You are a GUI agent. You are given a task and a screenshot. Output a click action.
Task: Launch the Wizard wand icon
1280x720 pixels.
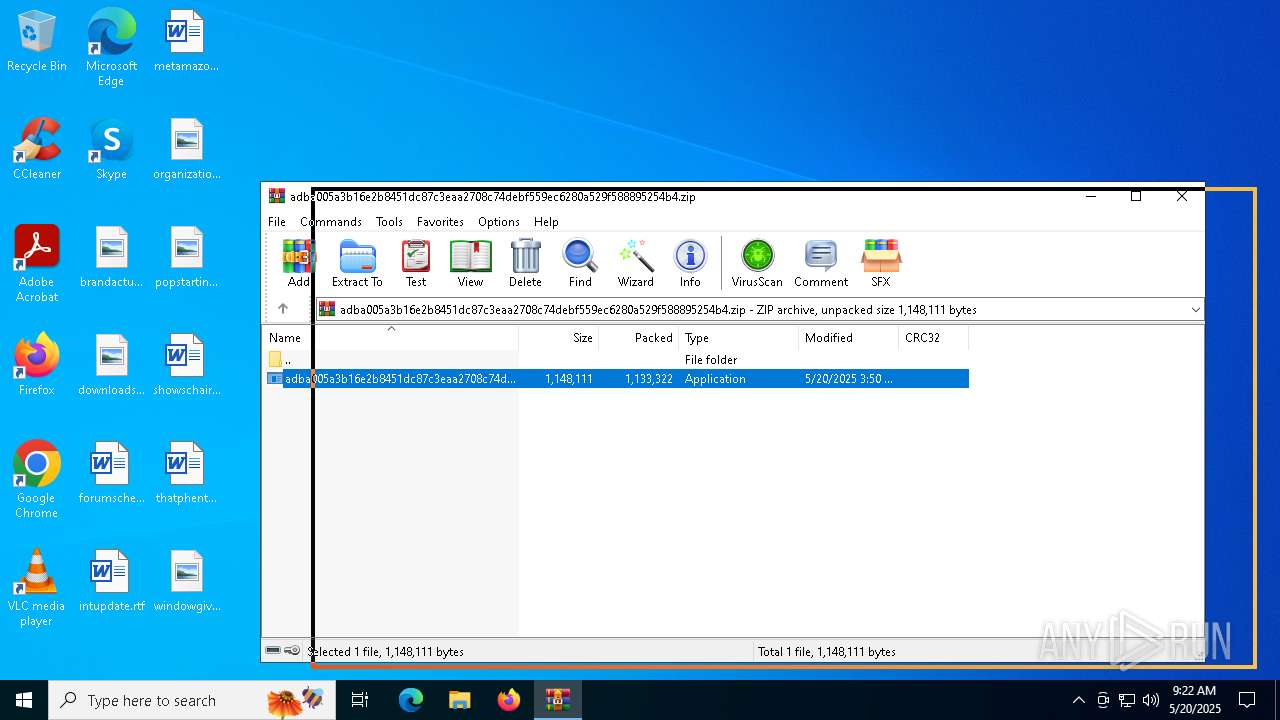pos(635,264)
